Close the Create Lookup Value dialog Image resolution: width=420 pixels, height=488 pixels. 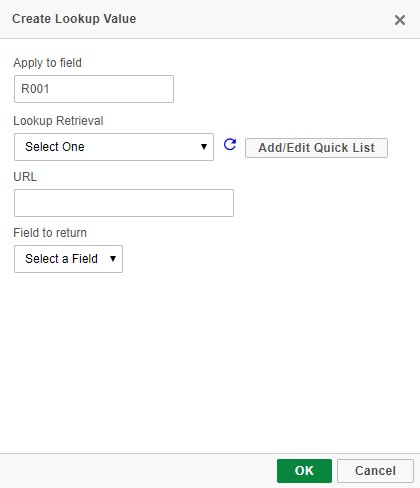click(400, 20)
